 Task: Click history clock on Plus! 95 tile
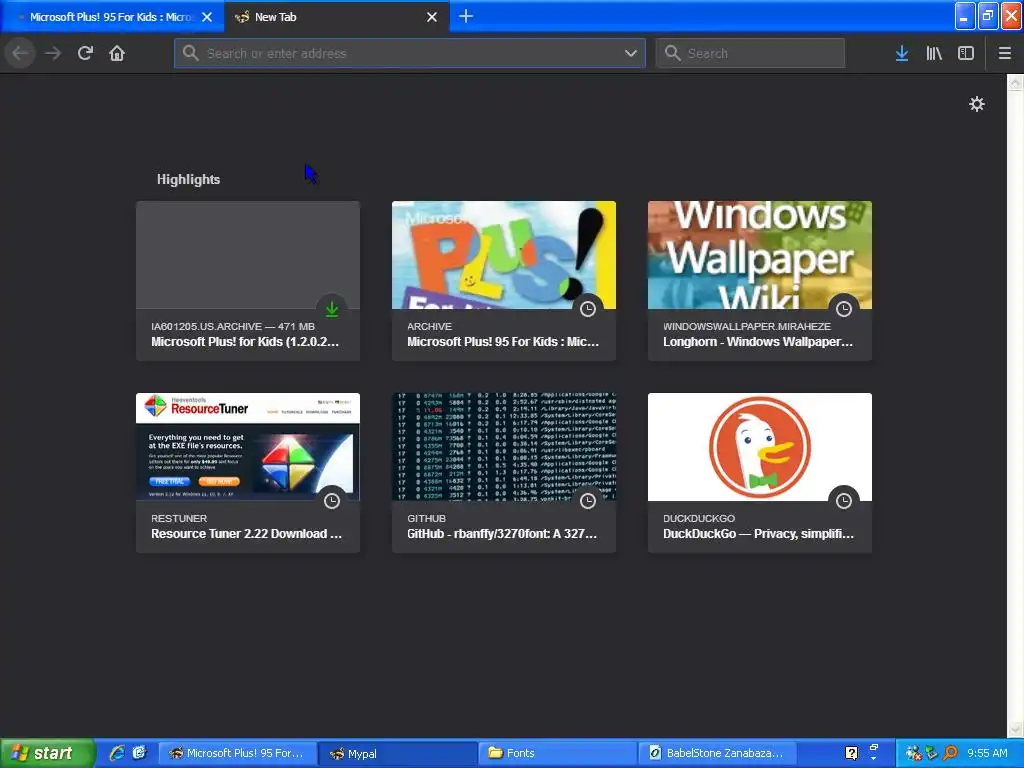coord(588,309)
